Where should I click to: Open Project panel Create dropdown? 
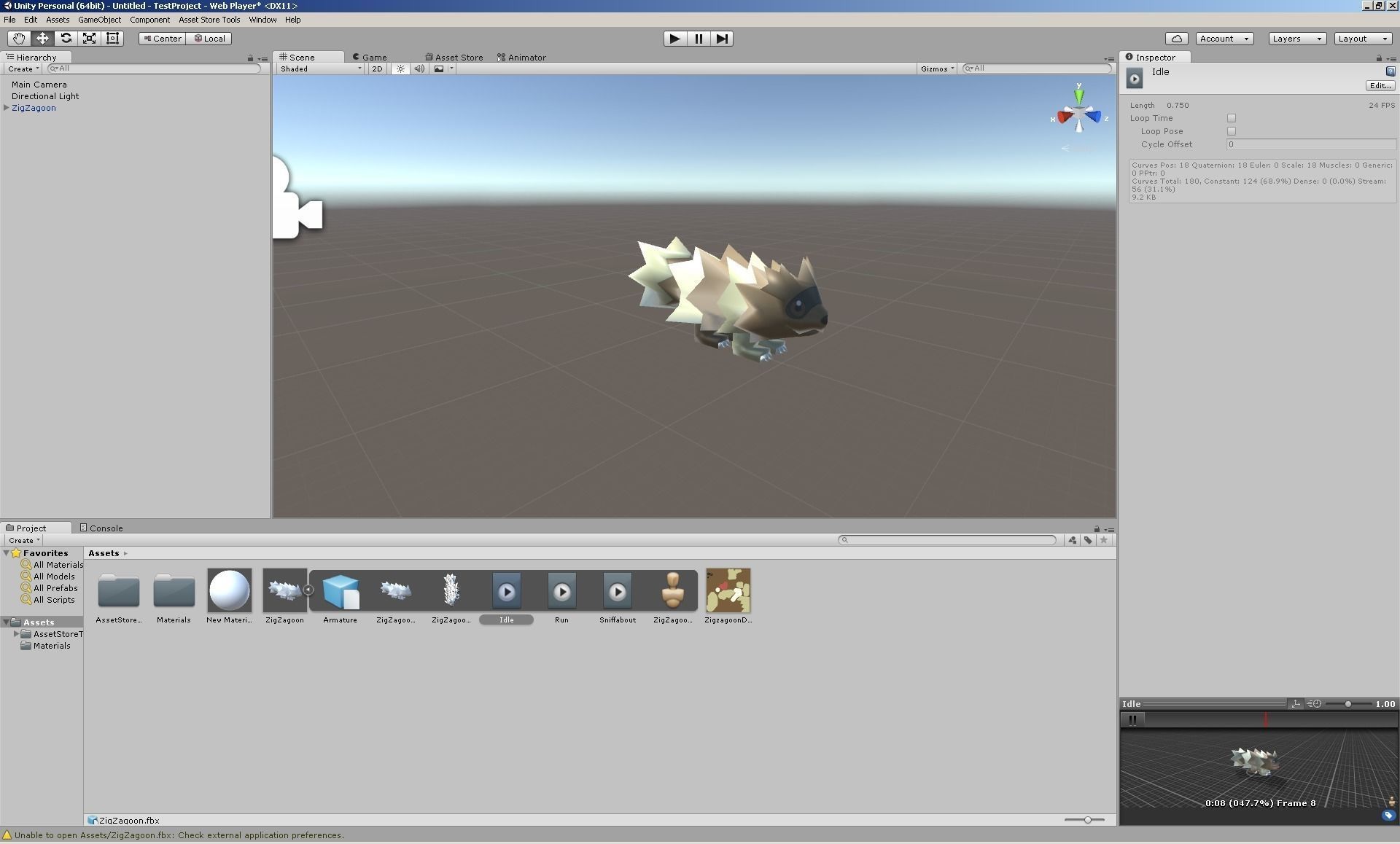tap(23, 540)
